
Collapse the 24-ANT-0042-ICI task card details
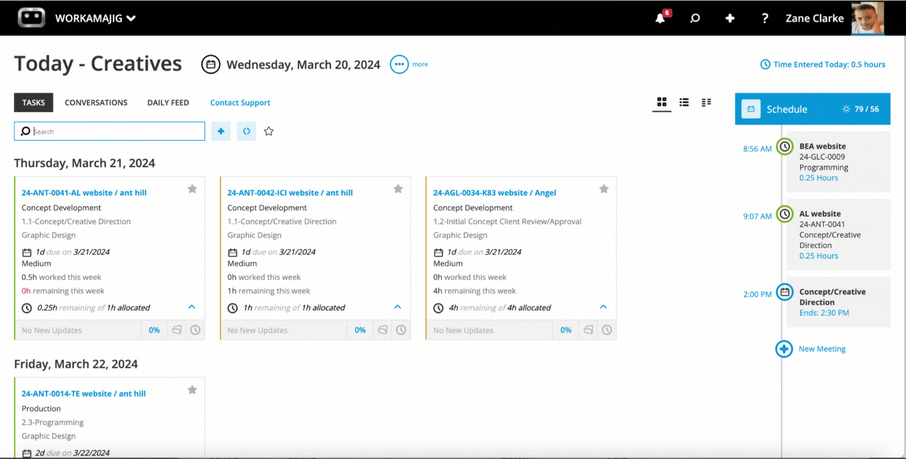pyautogui.click(x=397, y=307)
